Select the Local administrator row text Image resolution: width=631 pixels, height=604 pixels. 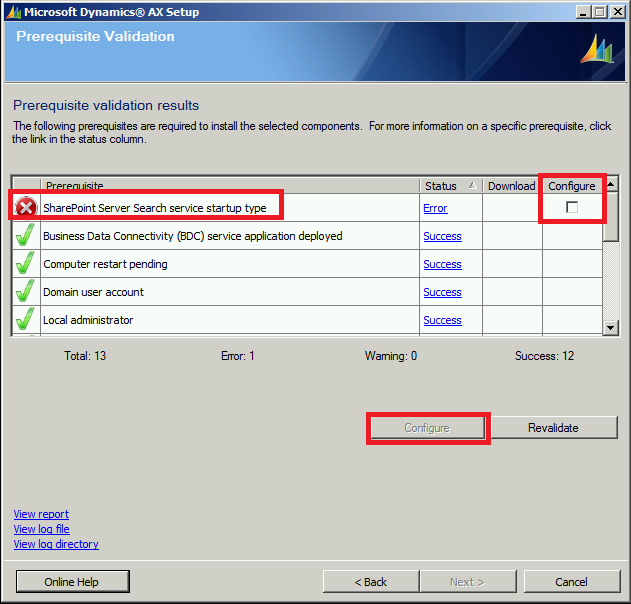point(88,320)
